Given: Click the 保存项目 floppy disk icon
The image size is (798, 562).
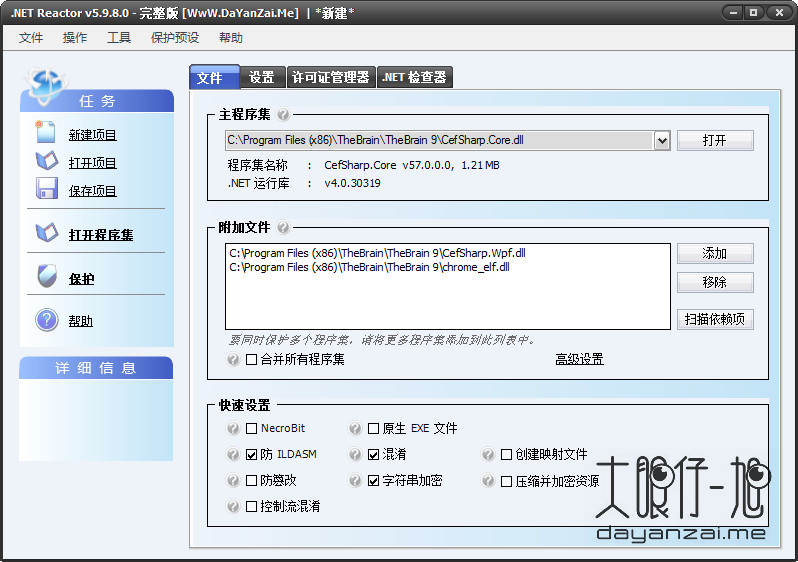Looking at the screenshot, I should 47,188.
